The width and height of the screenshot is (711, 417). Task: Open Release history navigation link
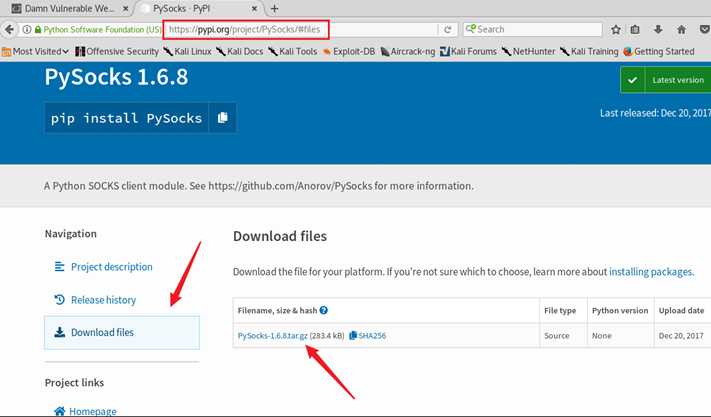[x=103, y=300]
